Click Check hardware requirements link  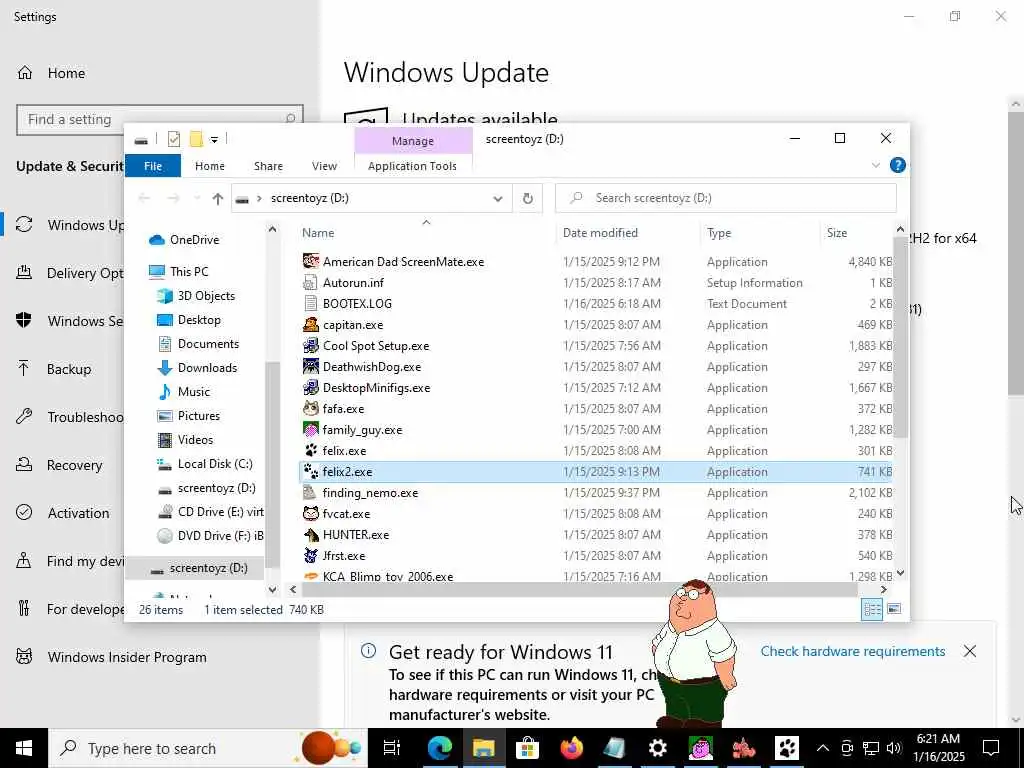853,651
